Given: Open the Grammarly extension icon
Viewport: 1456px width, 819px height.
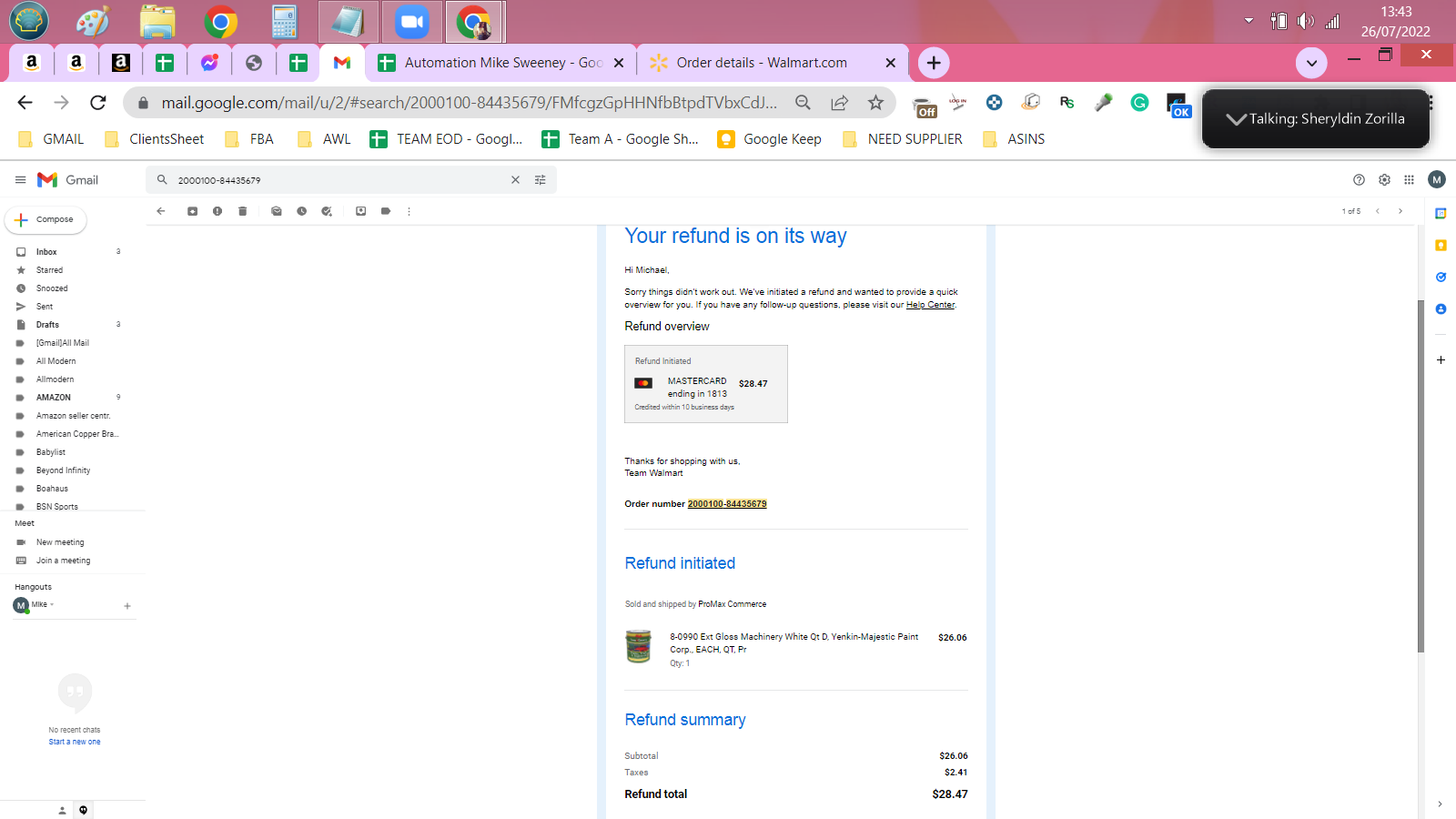Looking at the screenshot, I should 1139,103.
